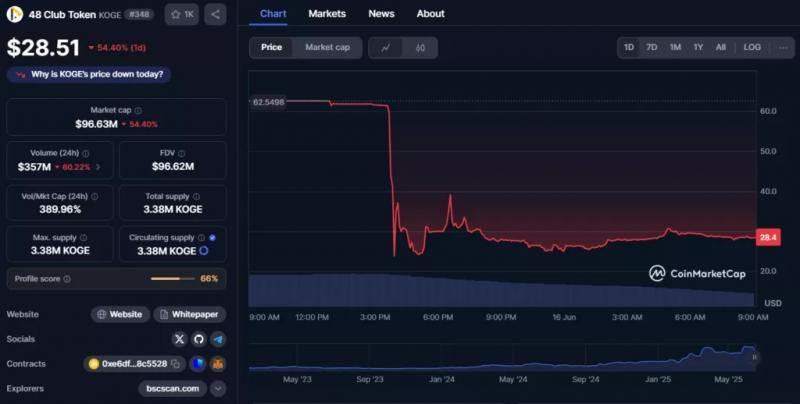This screenshot has height=404, width=800.
Task: Open Volume (24h) info icon
Action: click(86, 153)
